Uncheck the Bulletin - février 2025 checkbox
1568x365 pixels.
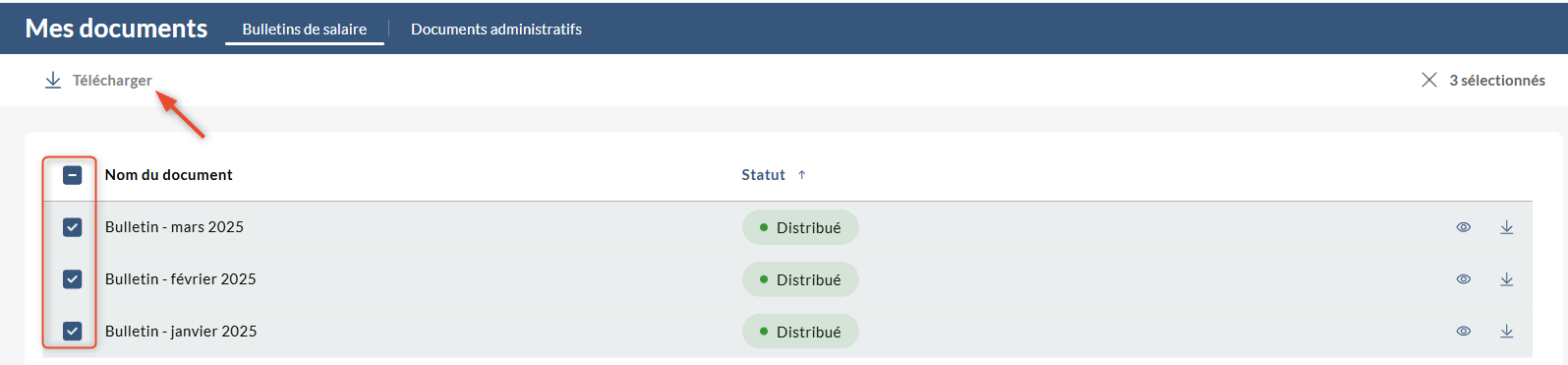(72, 279)
